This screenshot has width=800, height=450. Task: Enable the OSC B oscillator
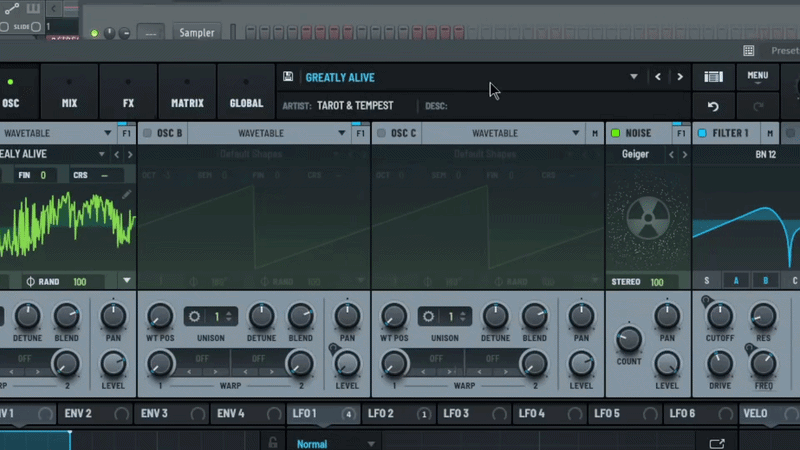pos(147,133)
